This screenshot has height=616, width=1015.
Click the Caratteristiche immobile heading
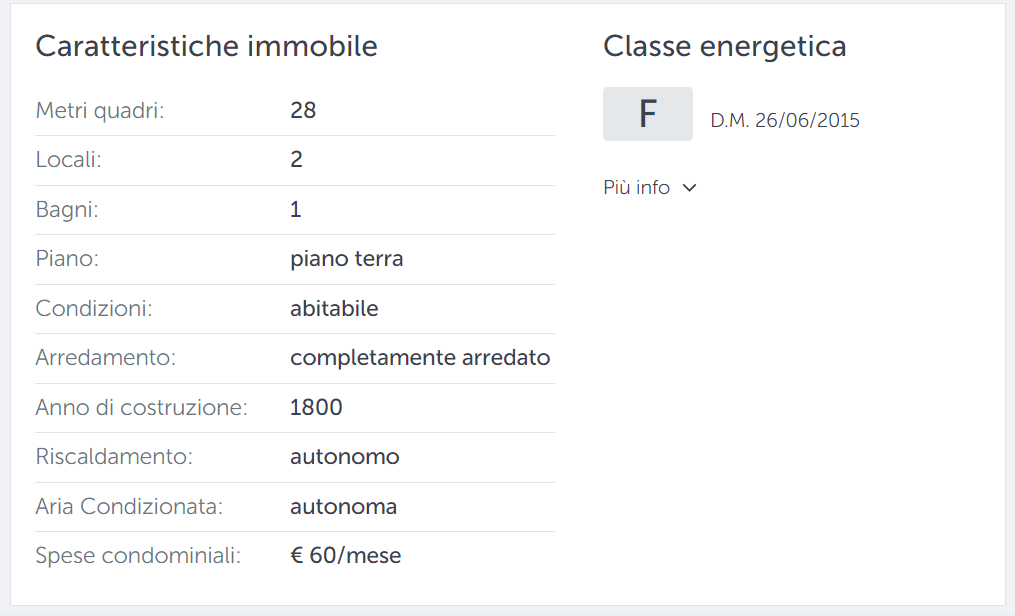pos(206,47)
